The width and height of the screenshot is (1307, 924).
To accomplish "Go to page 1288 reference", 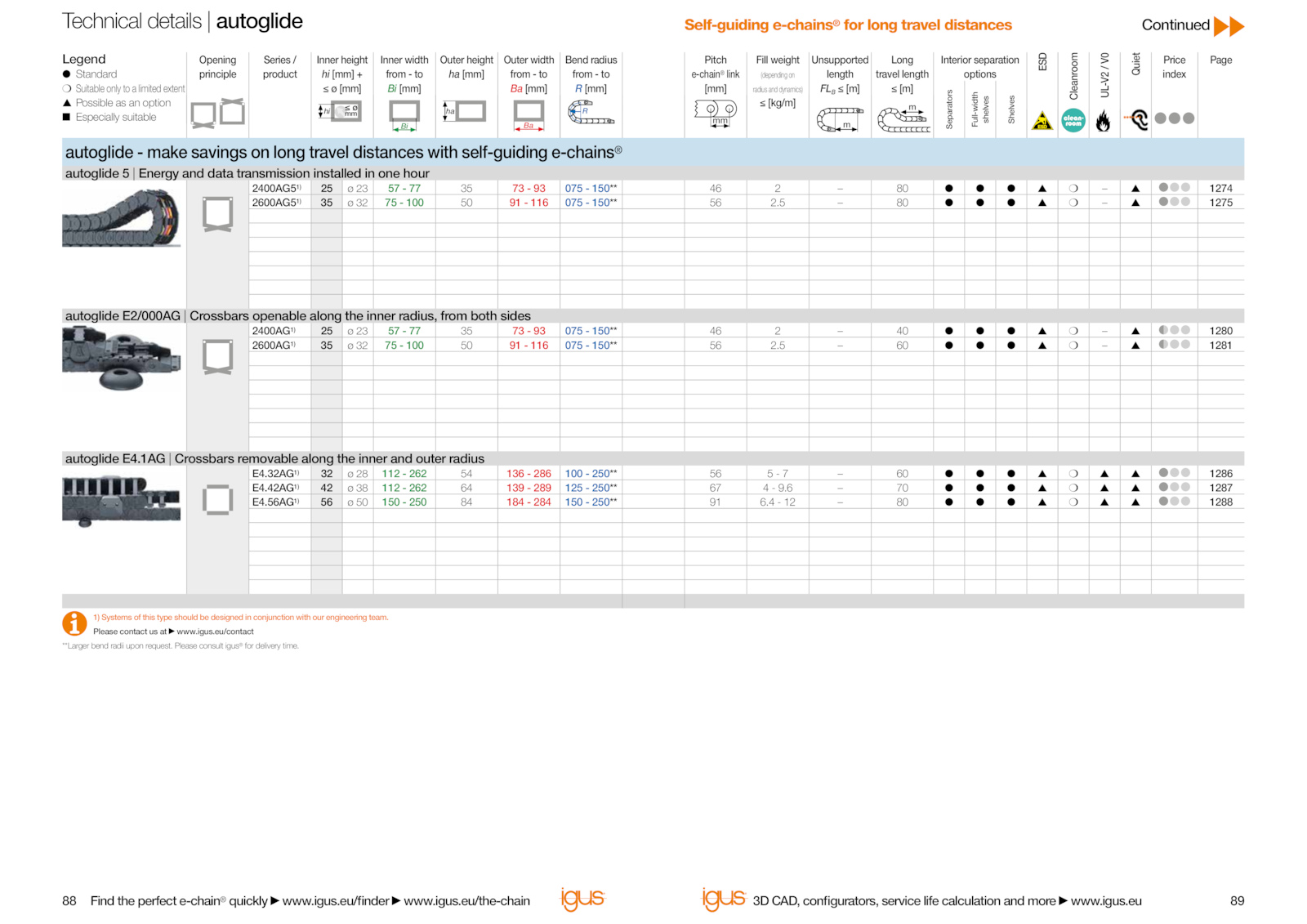I will [x=1220, y=502].
